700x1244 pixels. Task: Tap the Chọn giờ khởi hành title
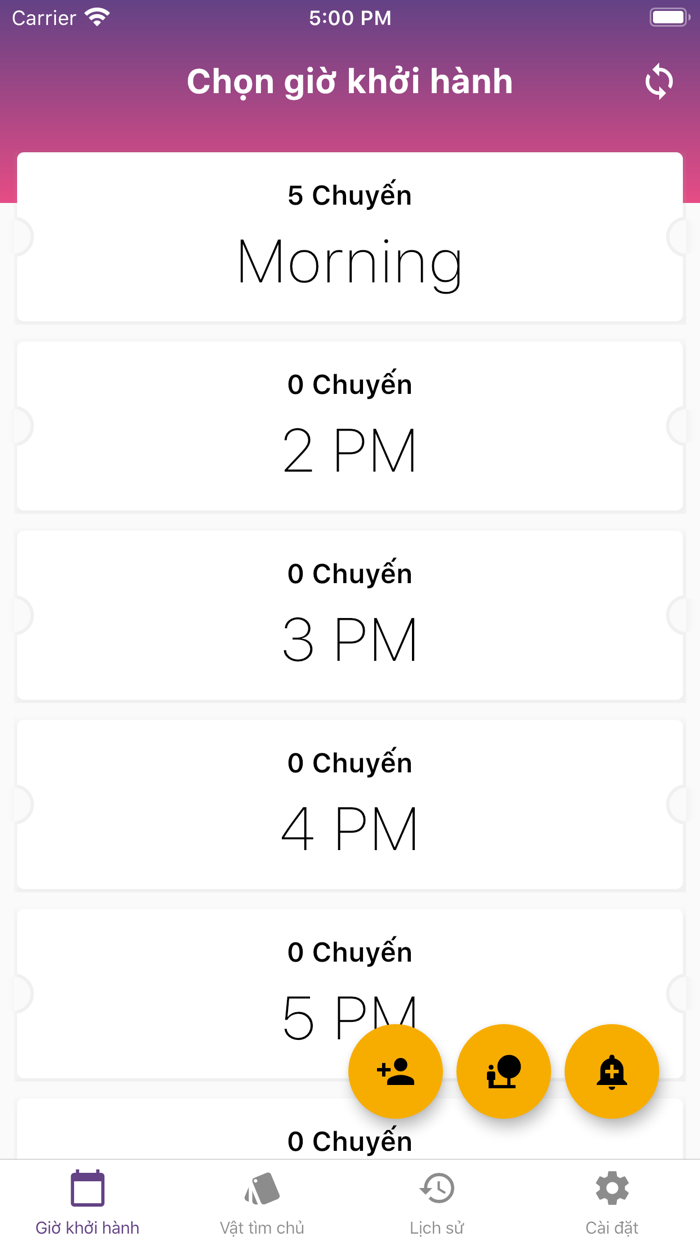click(x=350, y=82)
